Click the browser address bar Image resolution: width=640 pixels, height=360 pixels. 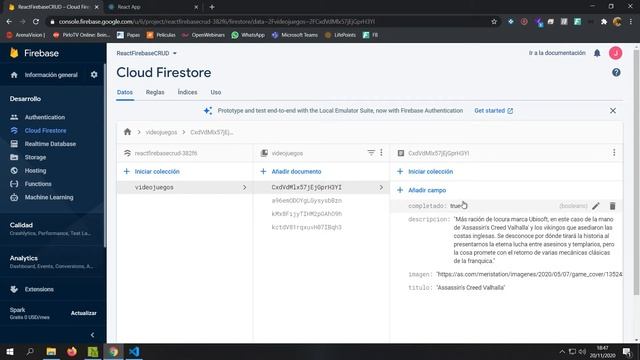pos(269,22)
